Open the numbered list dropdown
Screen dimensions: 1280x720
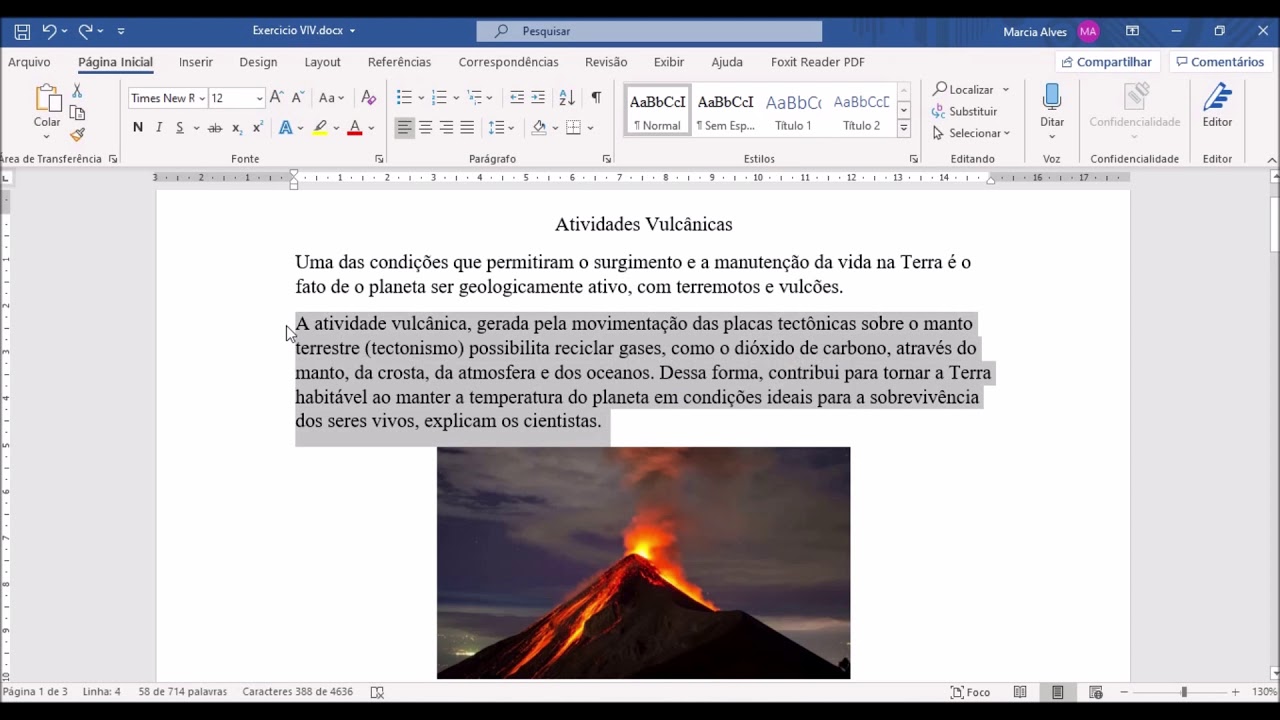(456, 98)
